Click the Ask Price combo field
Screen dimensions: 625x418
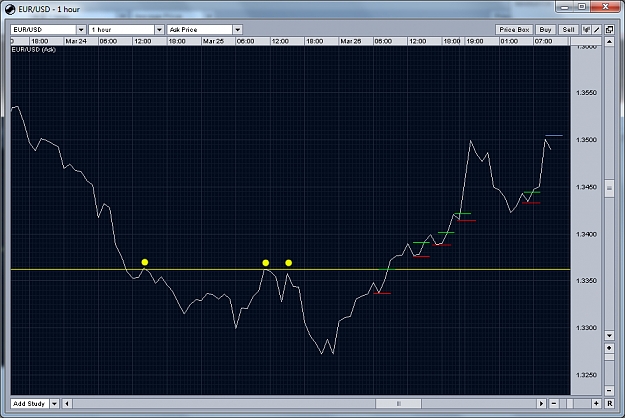click(200, 29)
